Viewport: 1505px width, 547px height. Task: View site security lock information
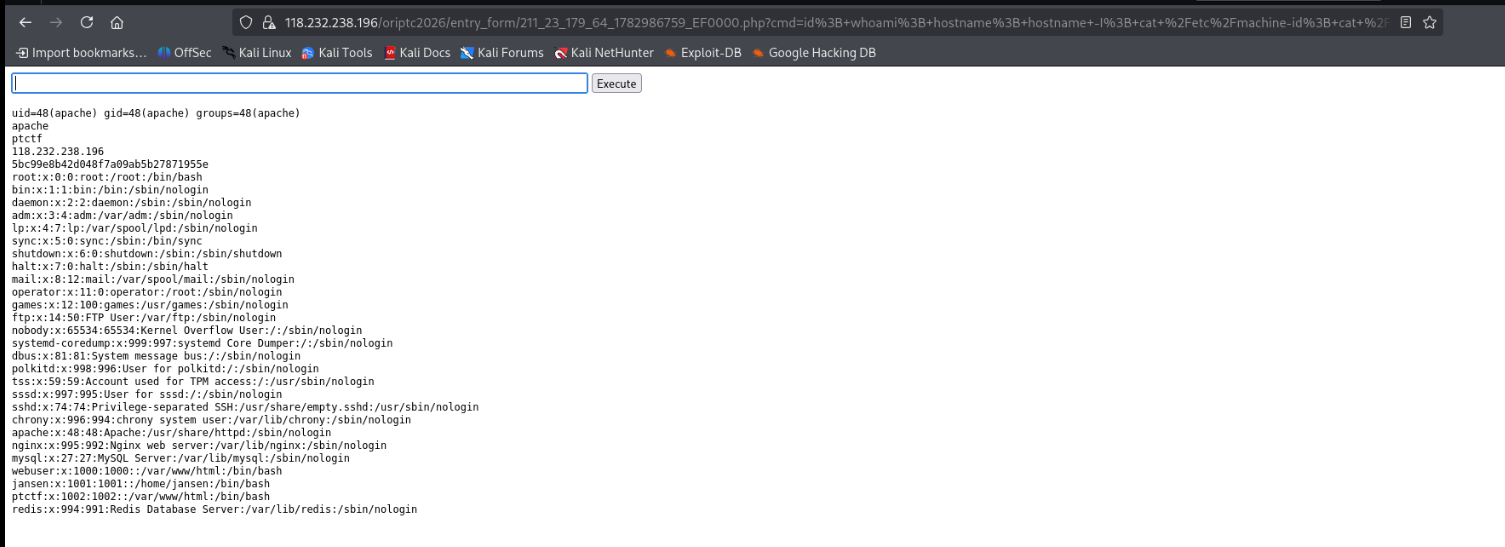(268, 22)
